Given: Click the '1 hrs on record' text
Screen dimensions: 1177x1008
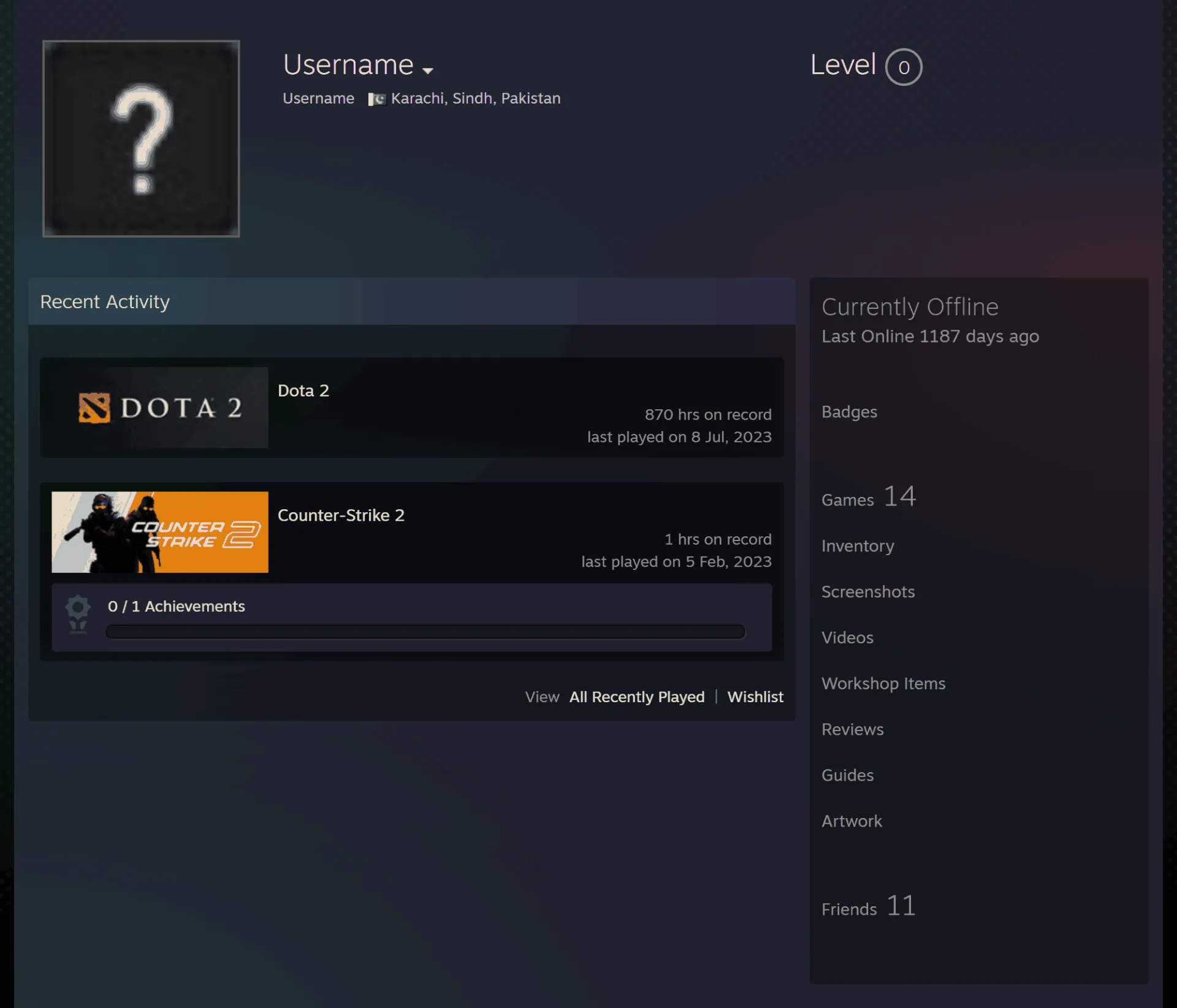Looking at the screenshot, I should pos(718,539).
